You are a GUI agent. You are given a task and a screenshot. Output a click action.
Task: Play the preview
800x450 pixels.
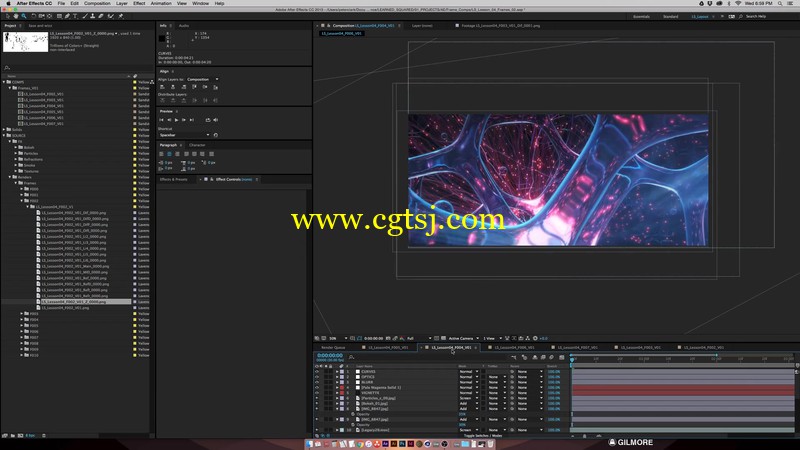tap(177, 120)
